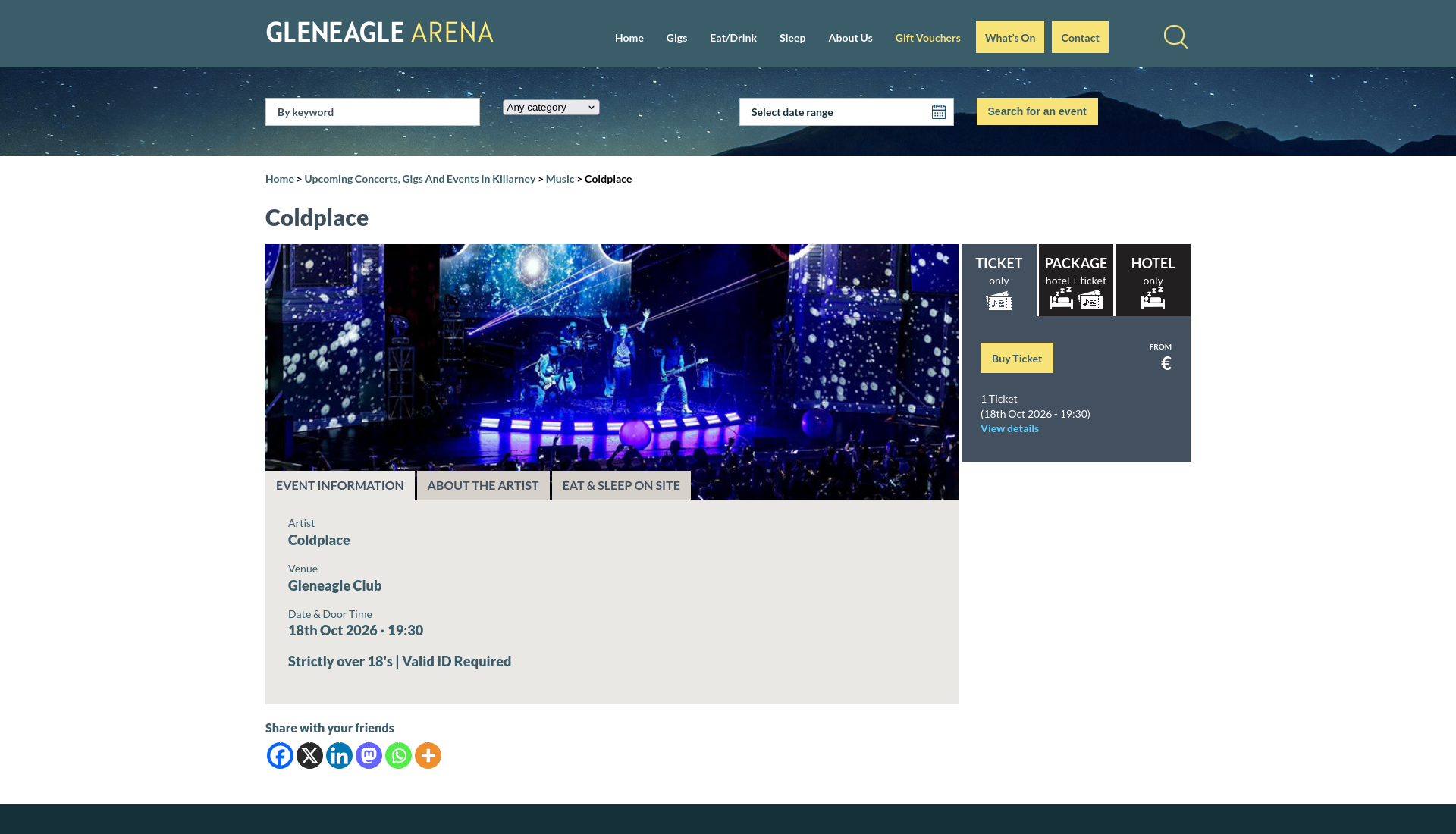Go to Home in the navigation bar
Viewport: 1456px width, 834px height.
point(629,38)
